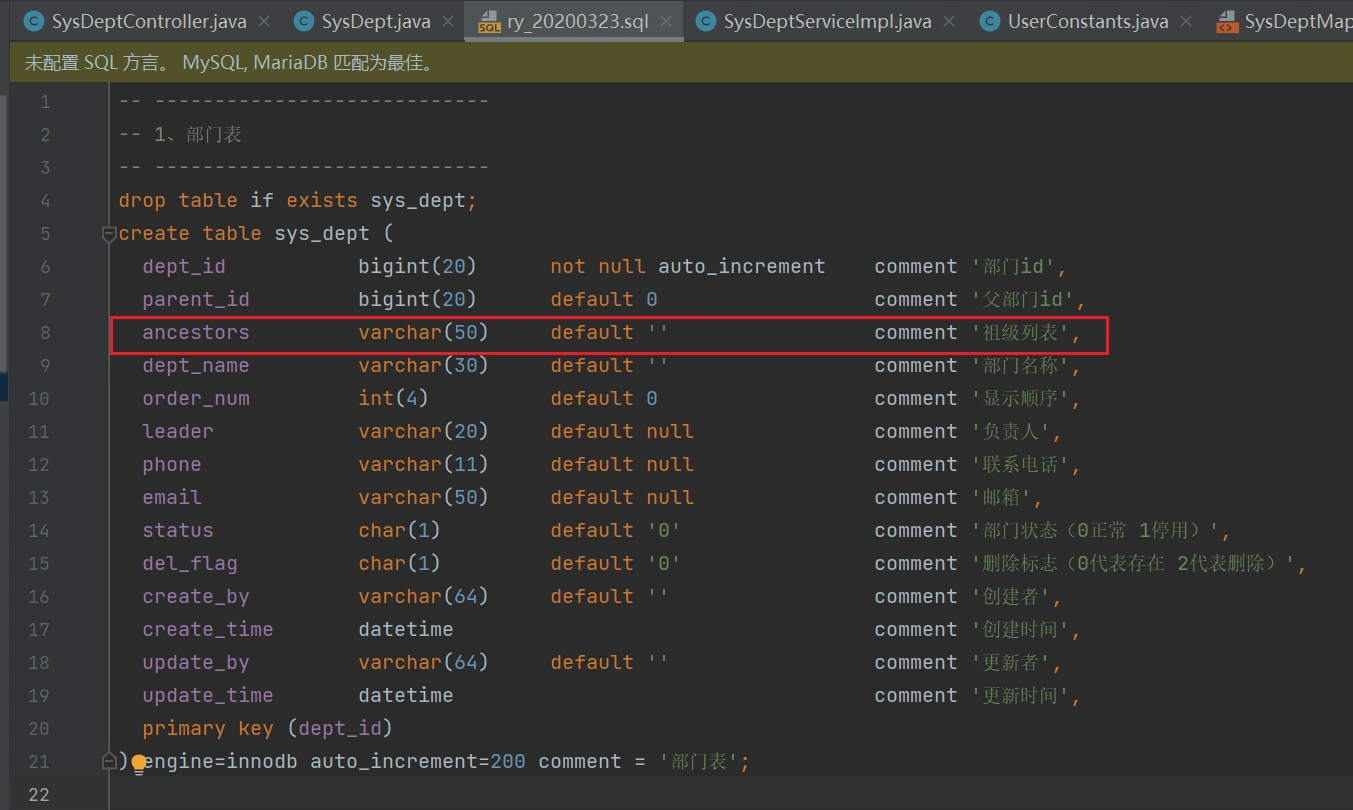
Task: Click the class icon on SysDeptServiceImpl.java tab
Action: (706, 21)
